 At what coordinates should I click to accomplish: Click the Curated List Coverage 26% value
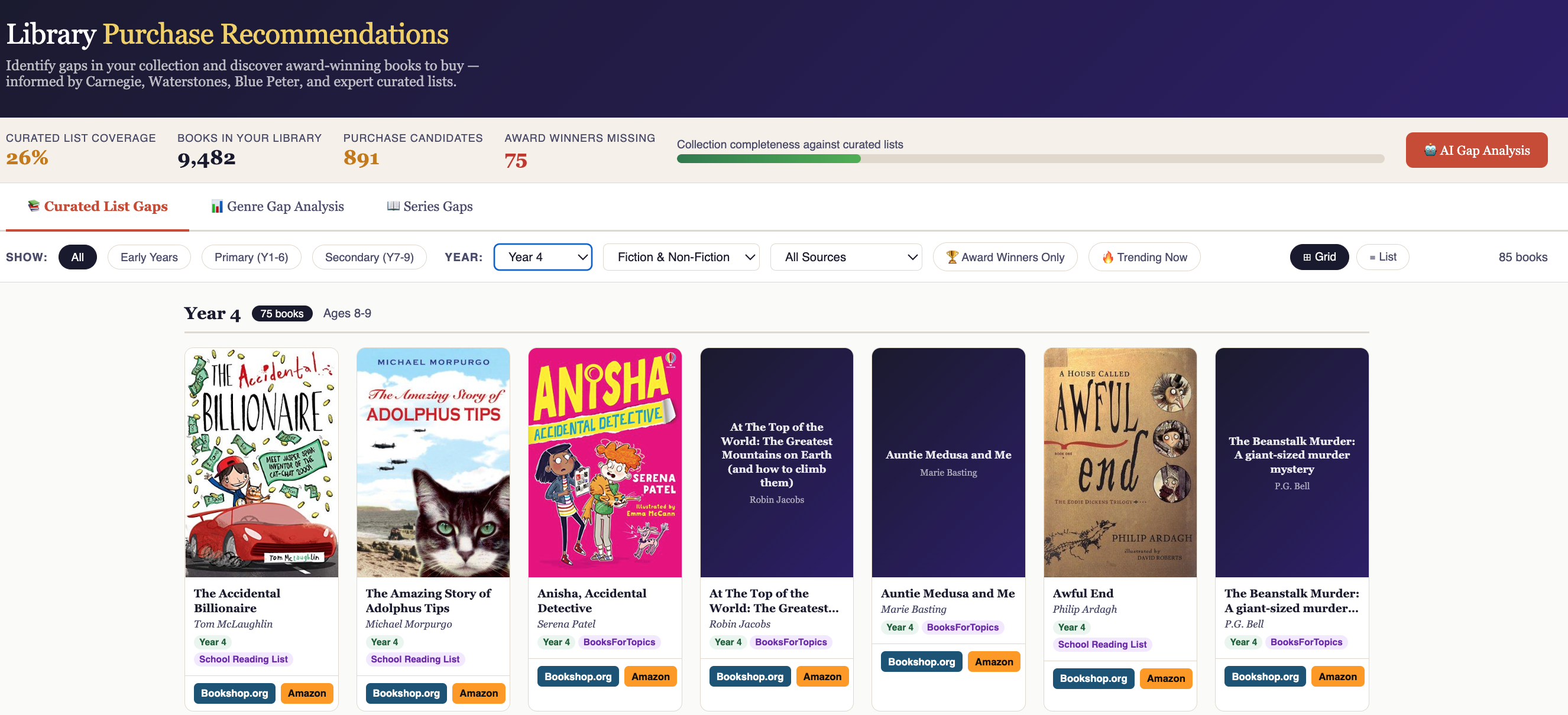click(x=27, y=159)
